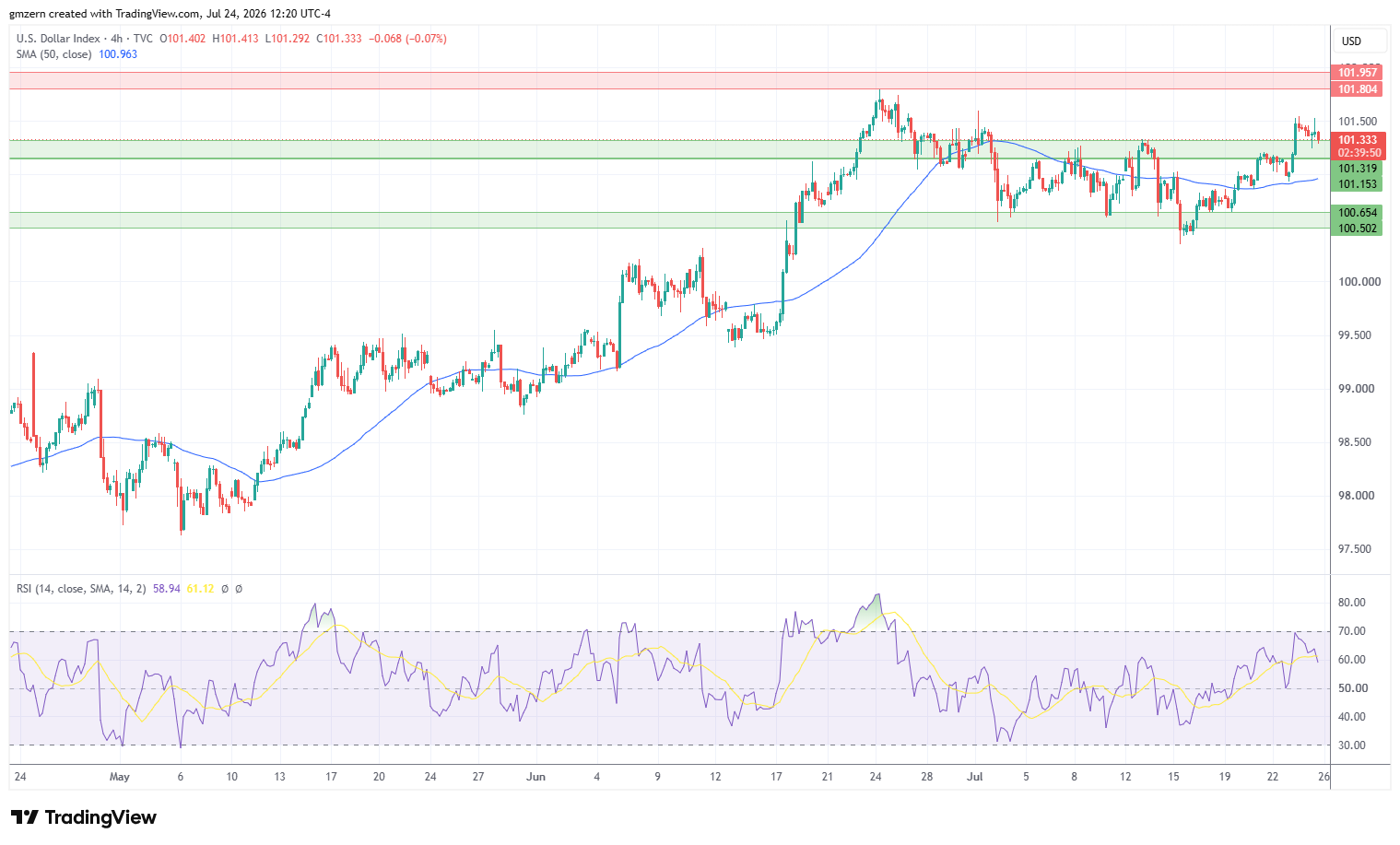Viewport: 1400px width, 845px height.
Task: Click the U.S. Dollar Index symbol title
Action: [x=58, y=39]
